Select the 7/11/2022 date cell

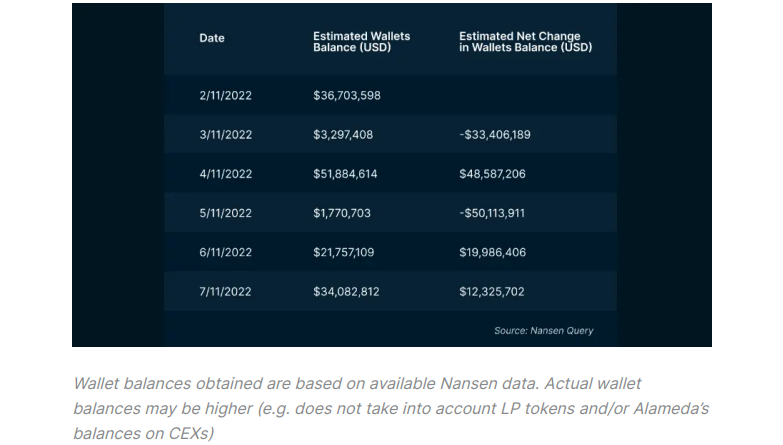point(225,292)
